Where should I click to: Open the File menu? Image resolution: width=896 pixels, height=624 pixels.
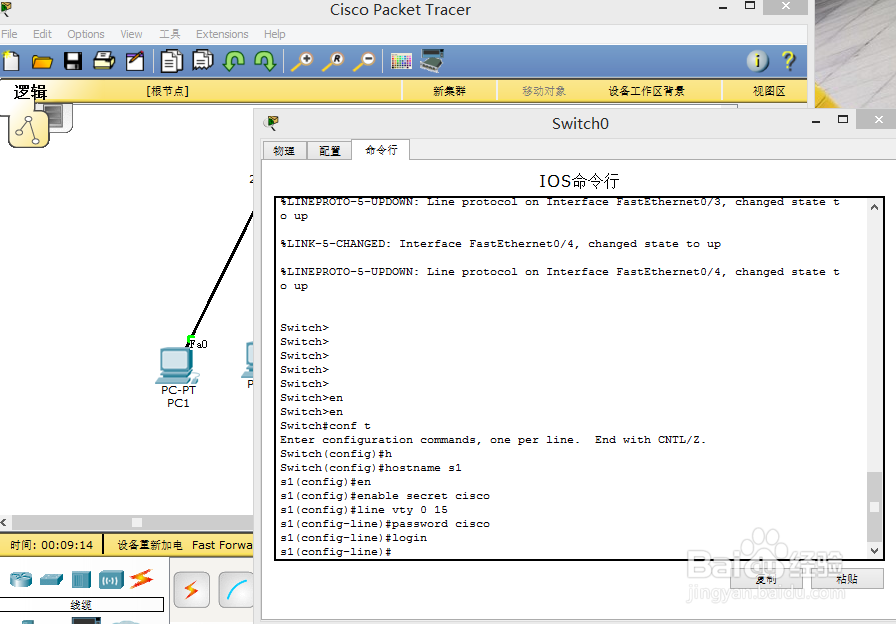coord(9,34)
